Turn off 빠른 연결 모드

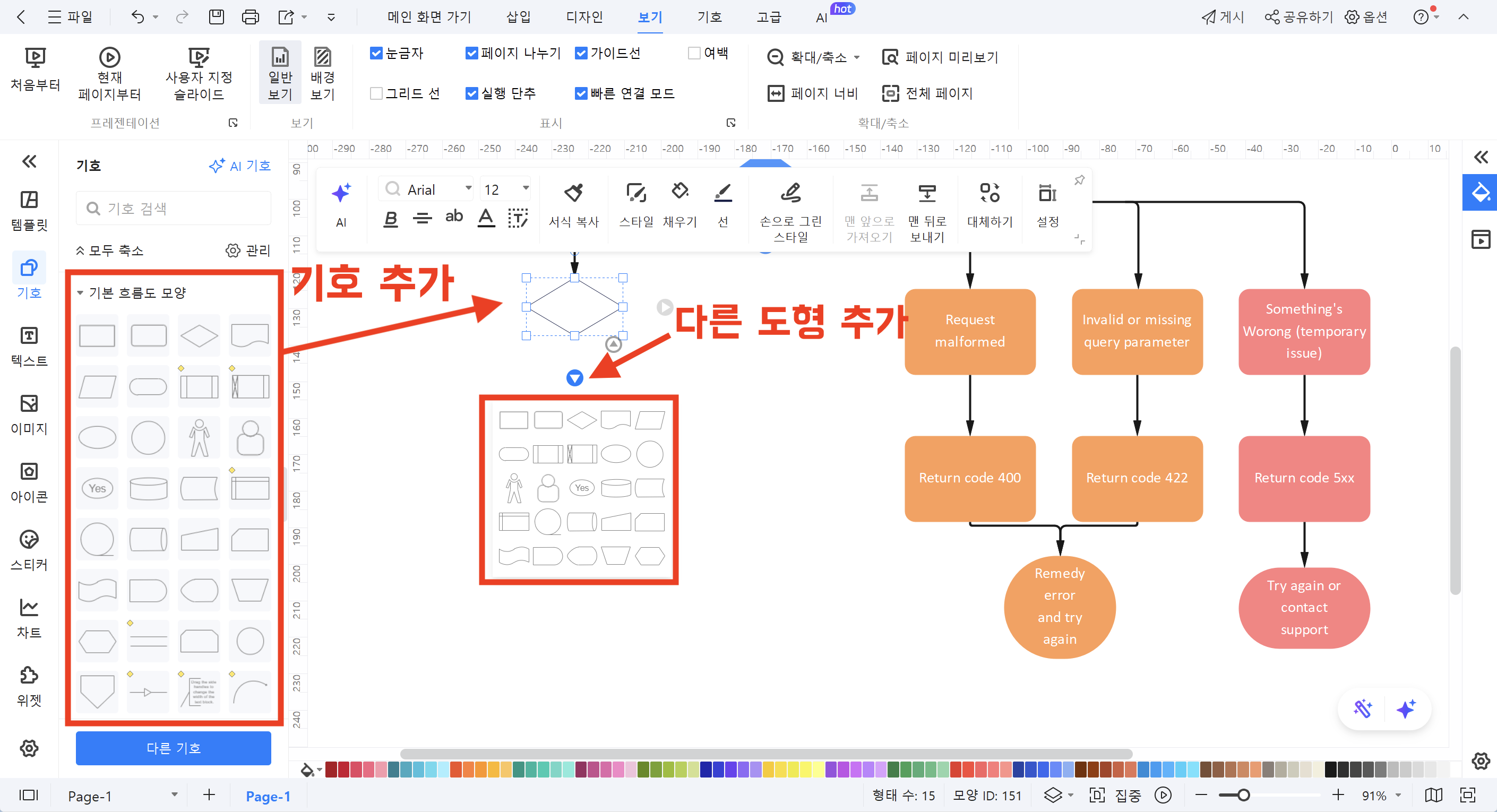point(581,93)
